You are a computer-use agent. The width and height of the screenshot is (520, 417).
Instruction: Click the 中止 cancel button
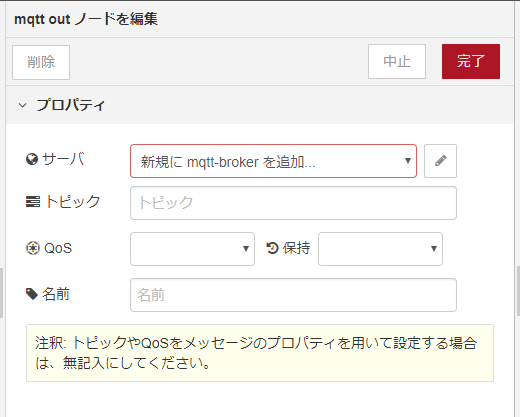[x=397, y=61]
